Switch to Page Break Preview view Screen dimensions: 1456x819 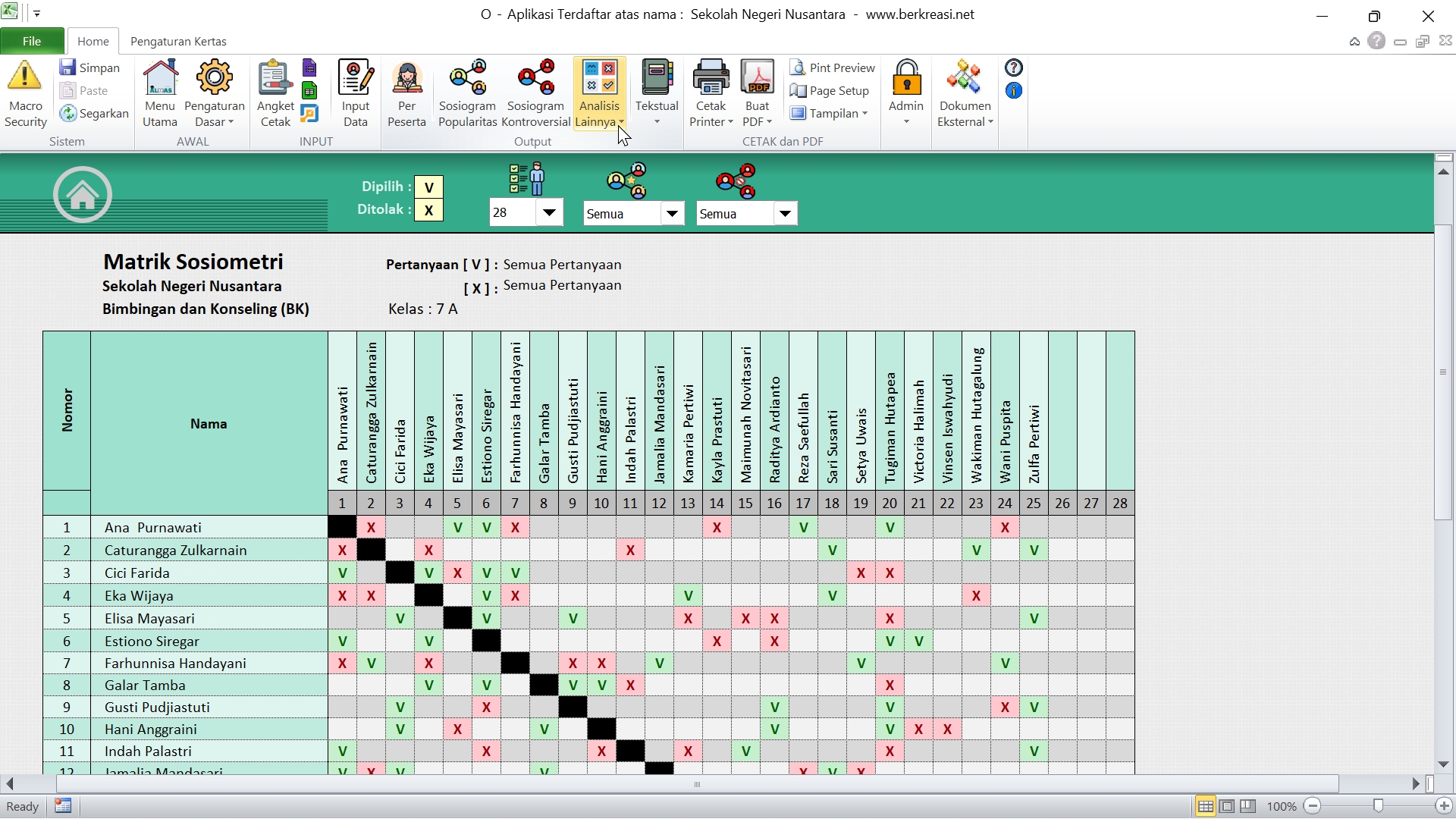pyautogui.click(x=1248, y=806)
